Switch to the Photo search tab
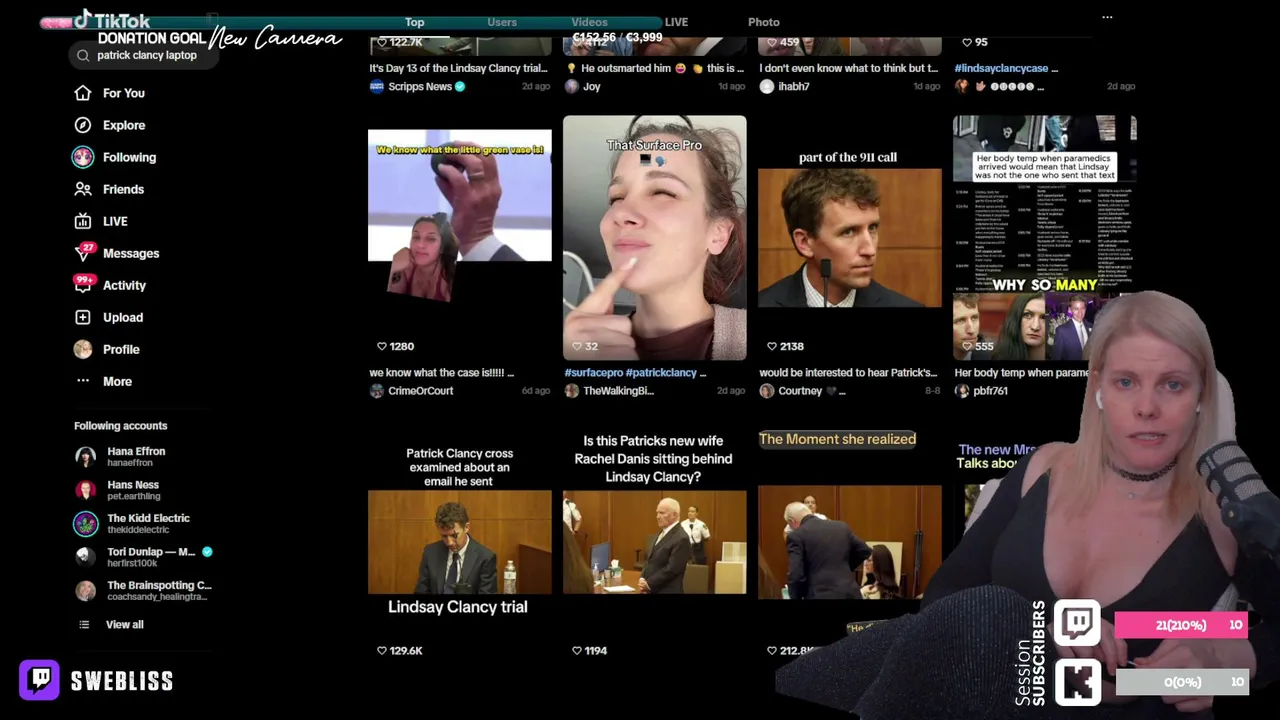 point(764,22)
